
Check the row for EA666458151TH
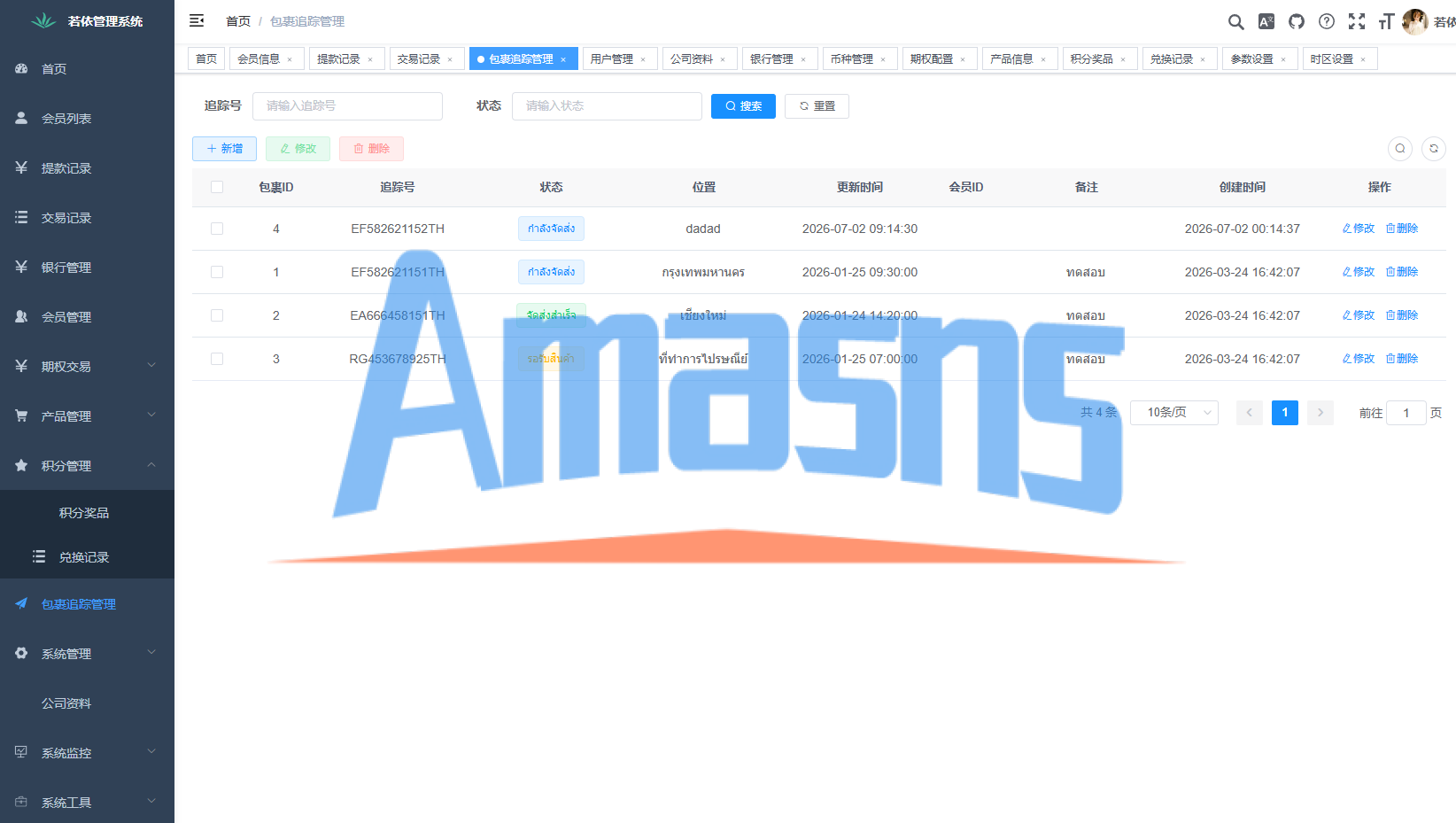(x=217, y=315)
